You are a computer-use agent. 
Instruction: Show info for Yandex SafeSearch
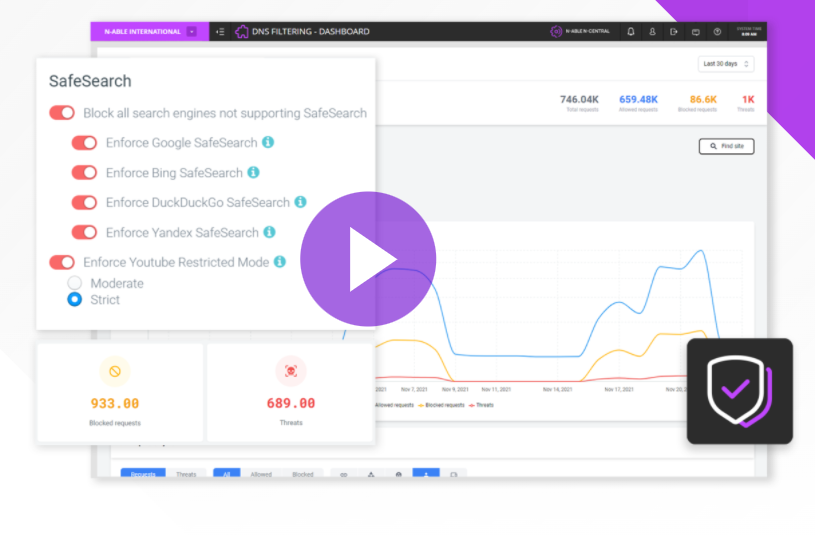pyautogui.click(x=269, y=232)
